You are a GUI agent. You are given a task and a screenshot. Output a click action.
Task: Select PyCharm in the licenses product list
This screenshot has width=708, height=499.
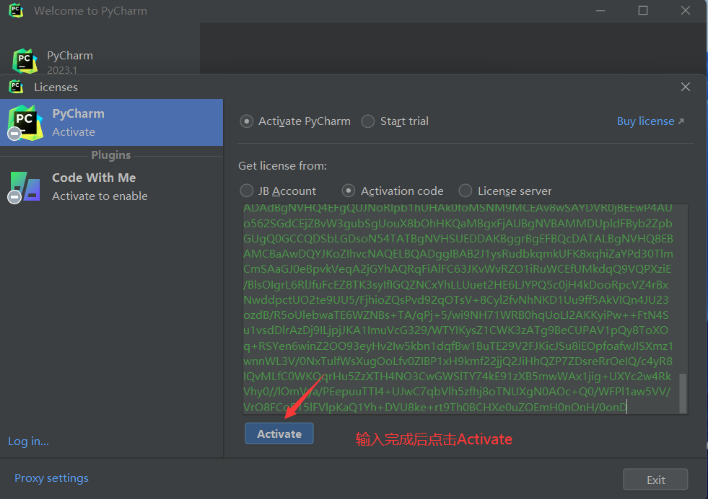tap(112, 122)
